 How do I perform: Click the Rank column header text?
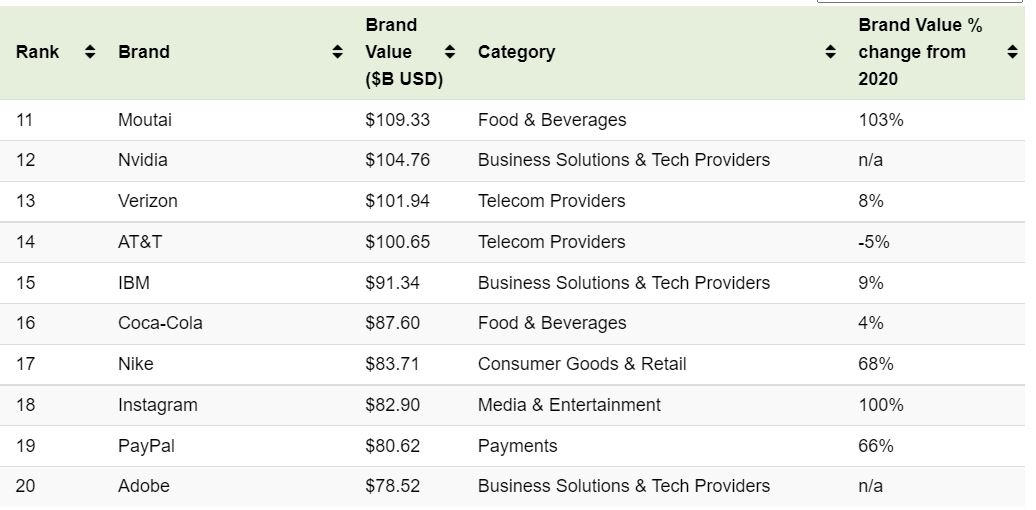coord(37,52)
